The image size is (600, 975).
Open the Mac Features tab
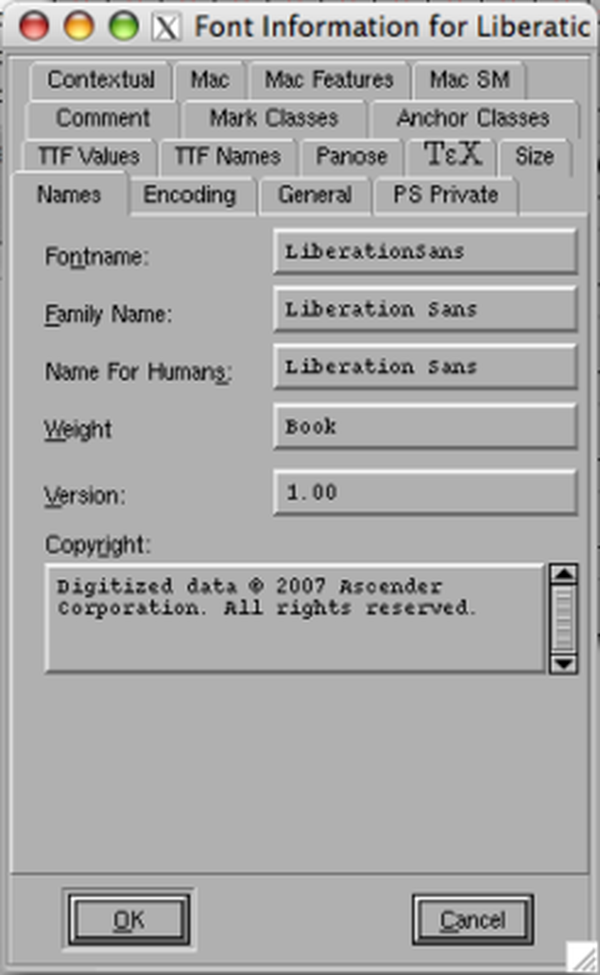point(329,80)
